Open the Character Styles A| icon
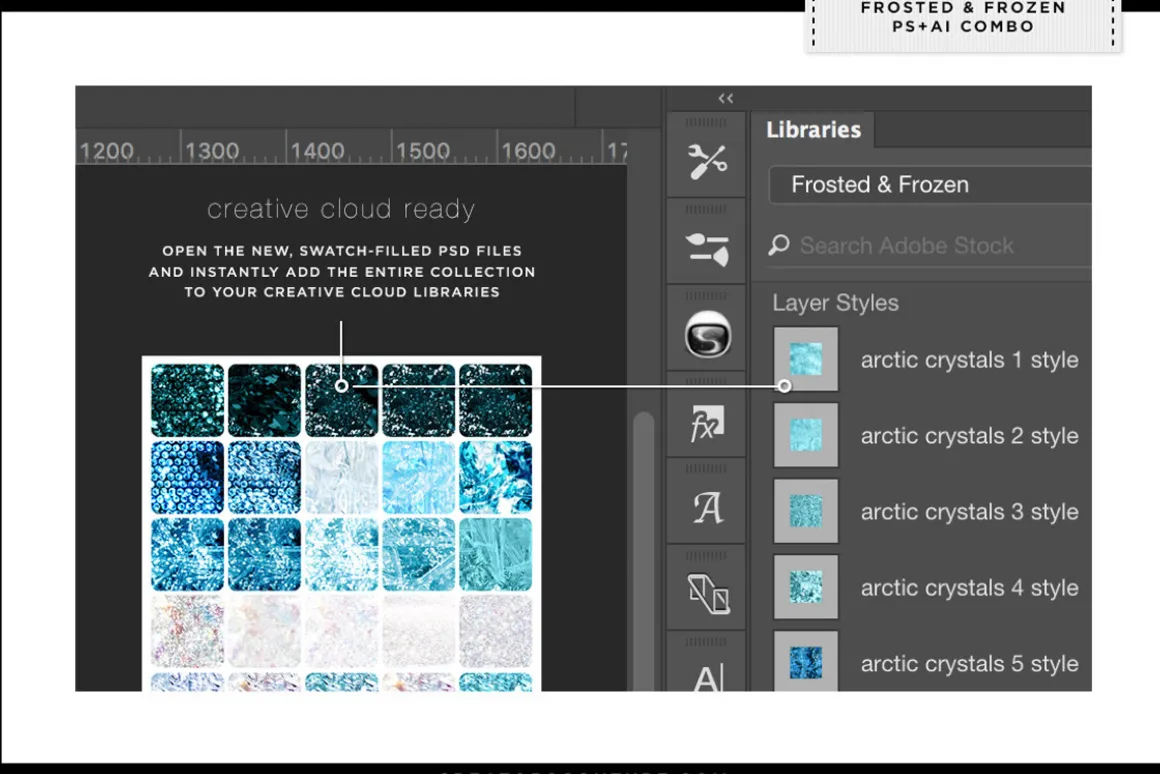This screenshot has width=1160, height=774. coord(707,677)
